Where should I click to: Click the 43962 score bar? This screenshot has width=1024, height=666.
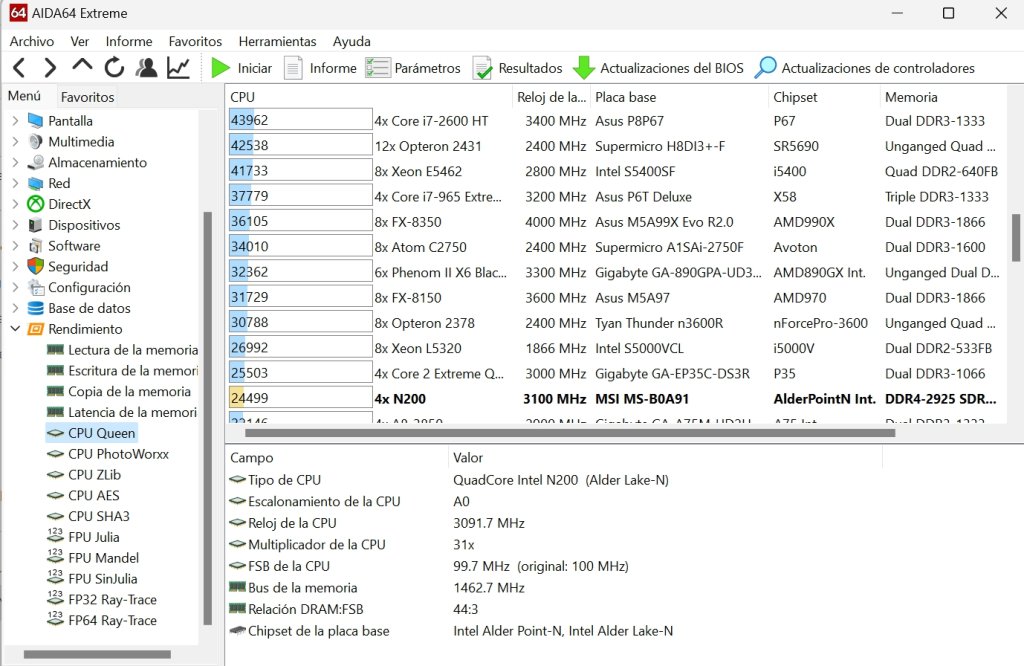[300, 120]
